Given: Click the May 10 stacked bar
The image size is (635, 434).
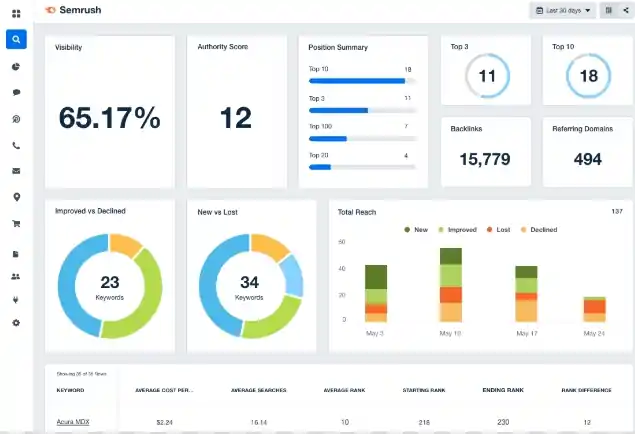Looking at the screenshot, I should [x=451, y=285].
